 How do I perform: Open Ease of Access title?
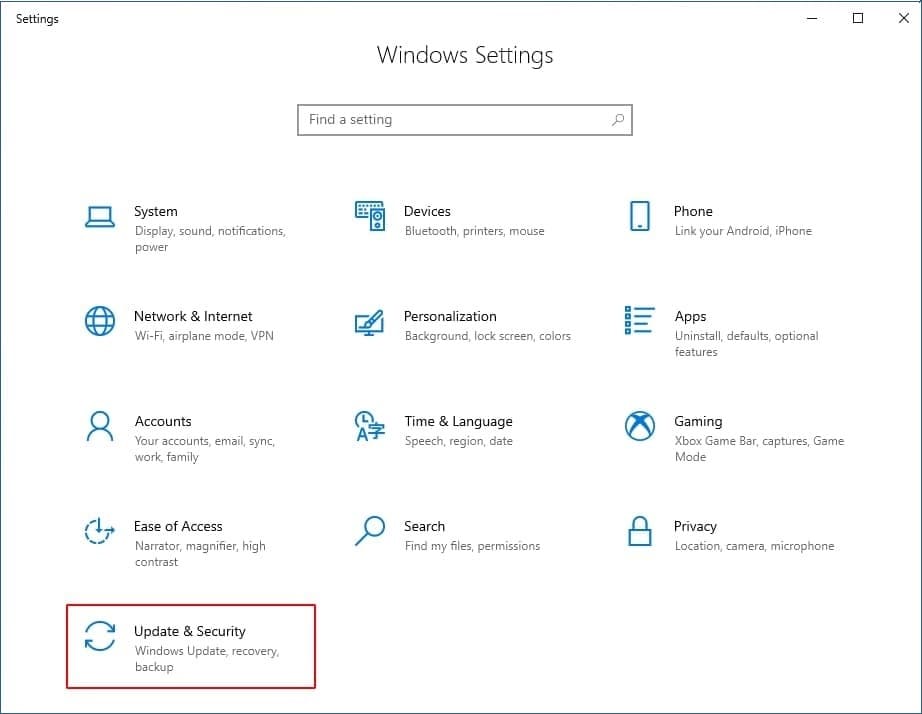tap(178, 526)
